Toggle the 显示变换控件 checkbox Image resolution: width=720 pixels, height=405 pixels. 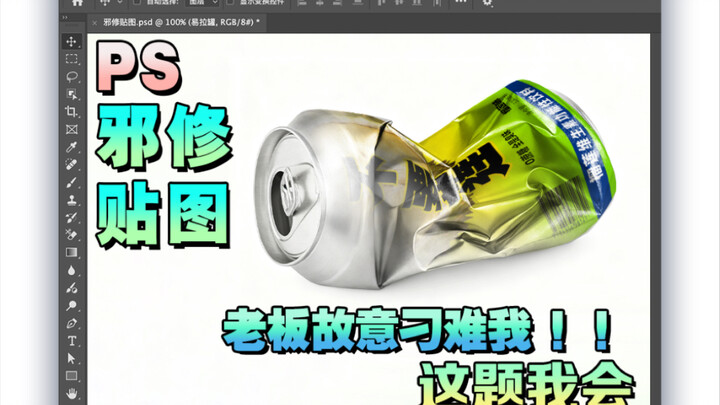coord(230,2)
